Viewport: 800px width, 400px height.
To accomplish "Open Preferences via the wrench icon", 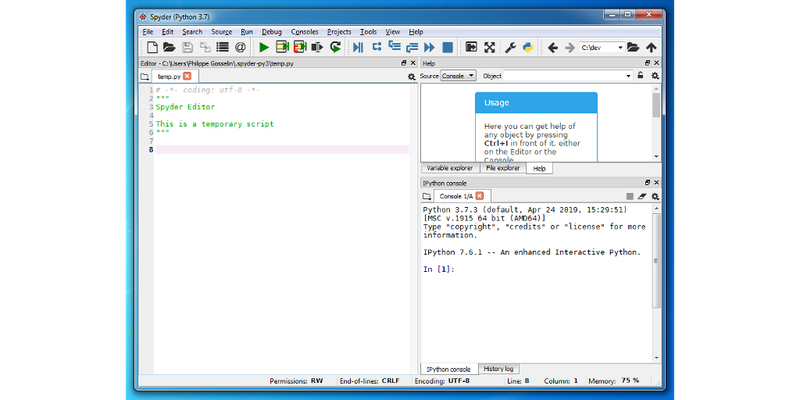I will [510, 47].
